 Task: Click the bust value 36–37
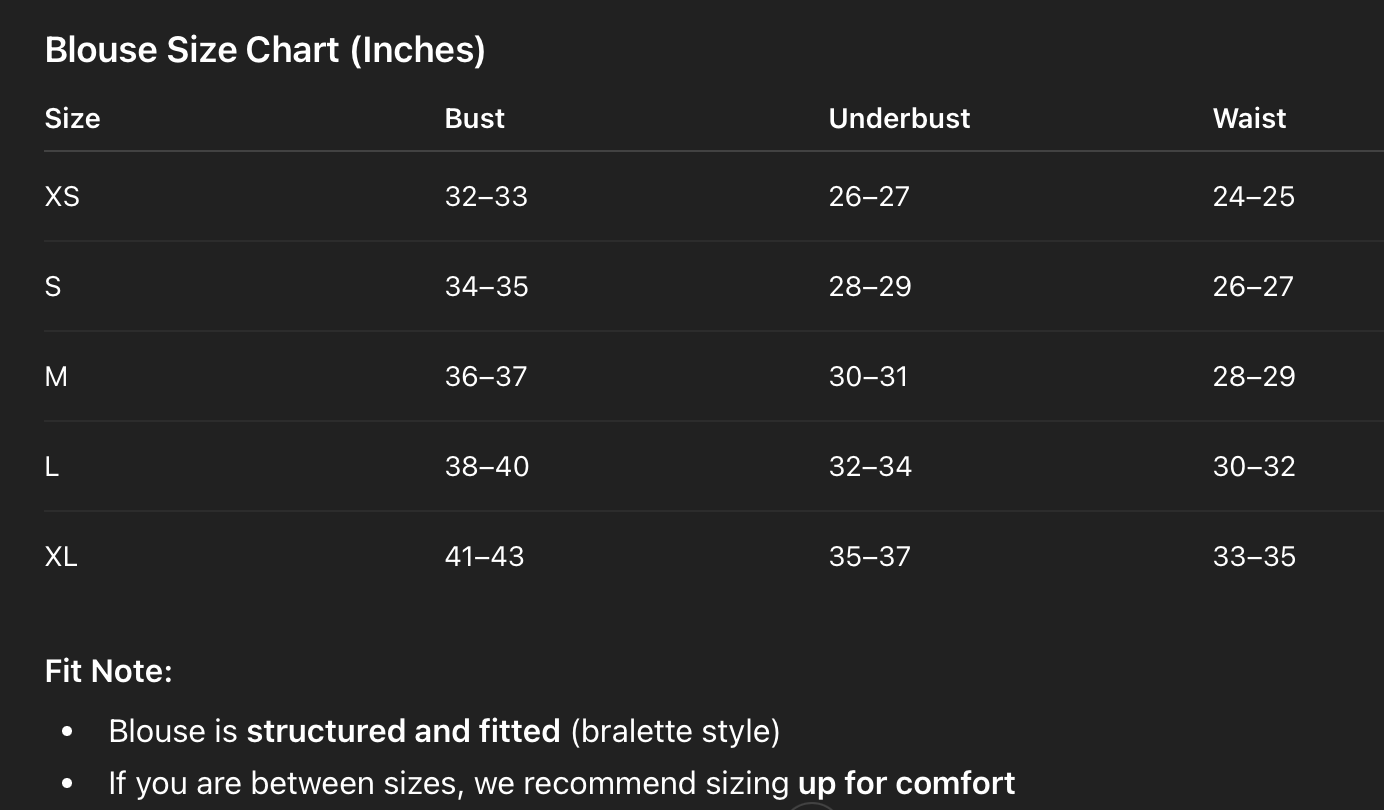click(x=486, y=376)
